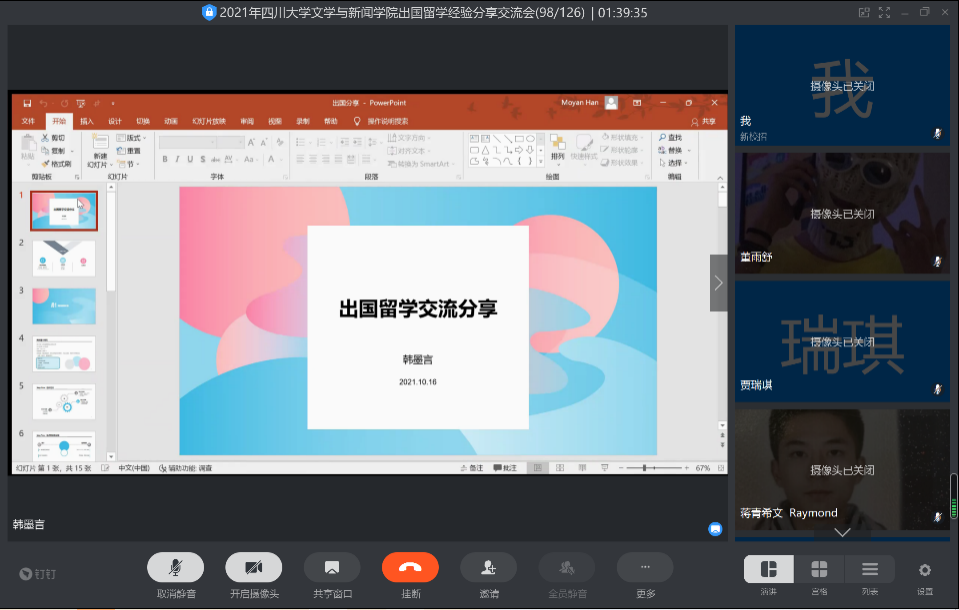959x610 pixels.
Task: Unmute microphone with 取消静音 button
Action: pos(175,567)
